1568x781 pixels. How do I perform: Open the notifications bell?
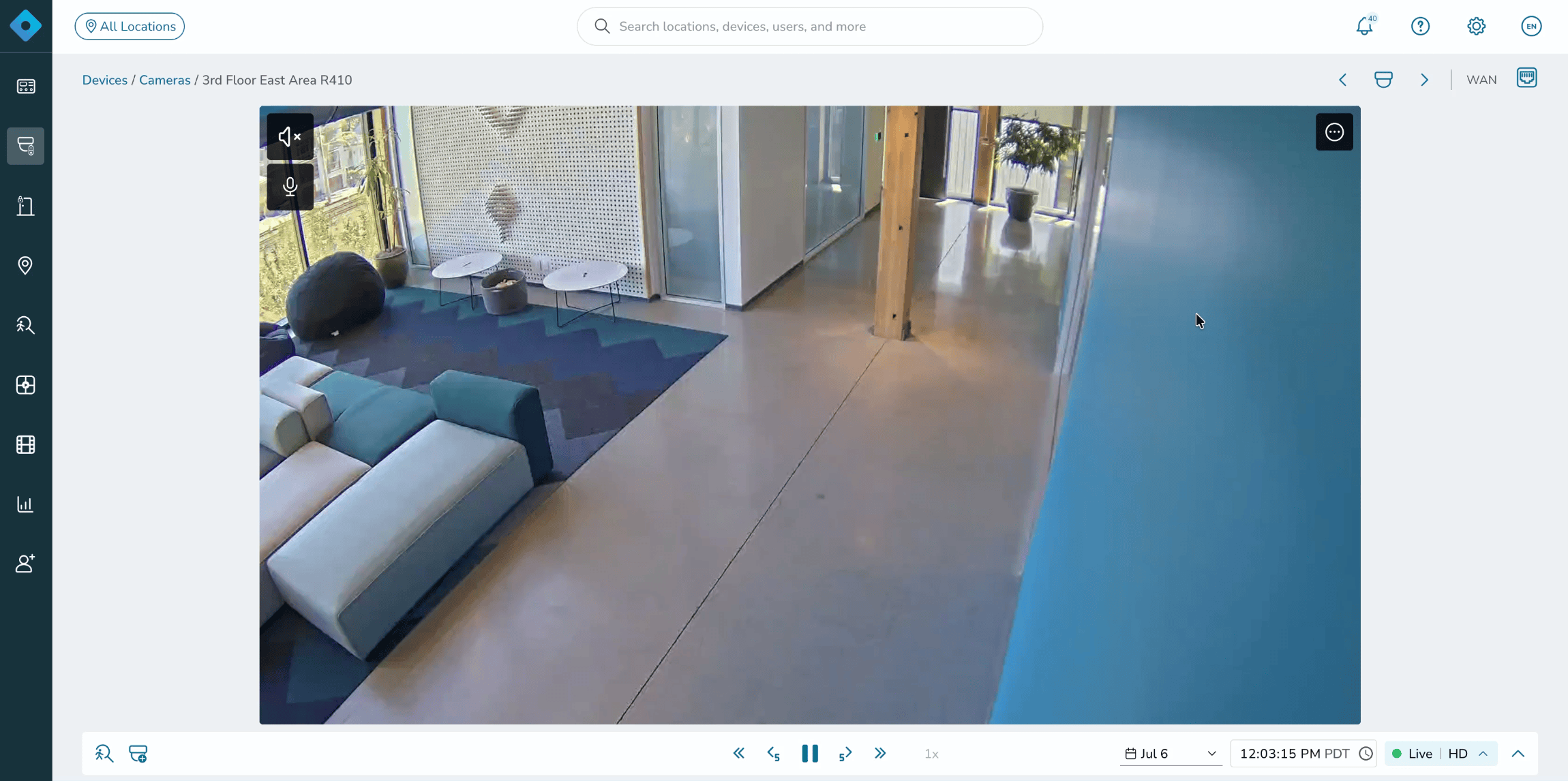(x=1365, y=26)
